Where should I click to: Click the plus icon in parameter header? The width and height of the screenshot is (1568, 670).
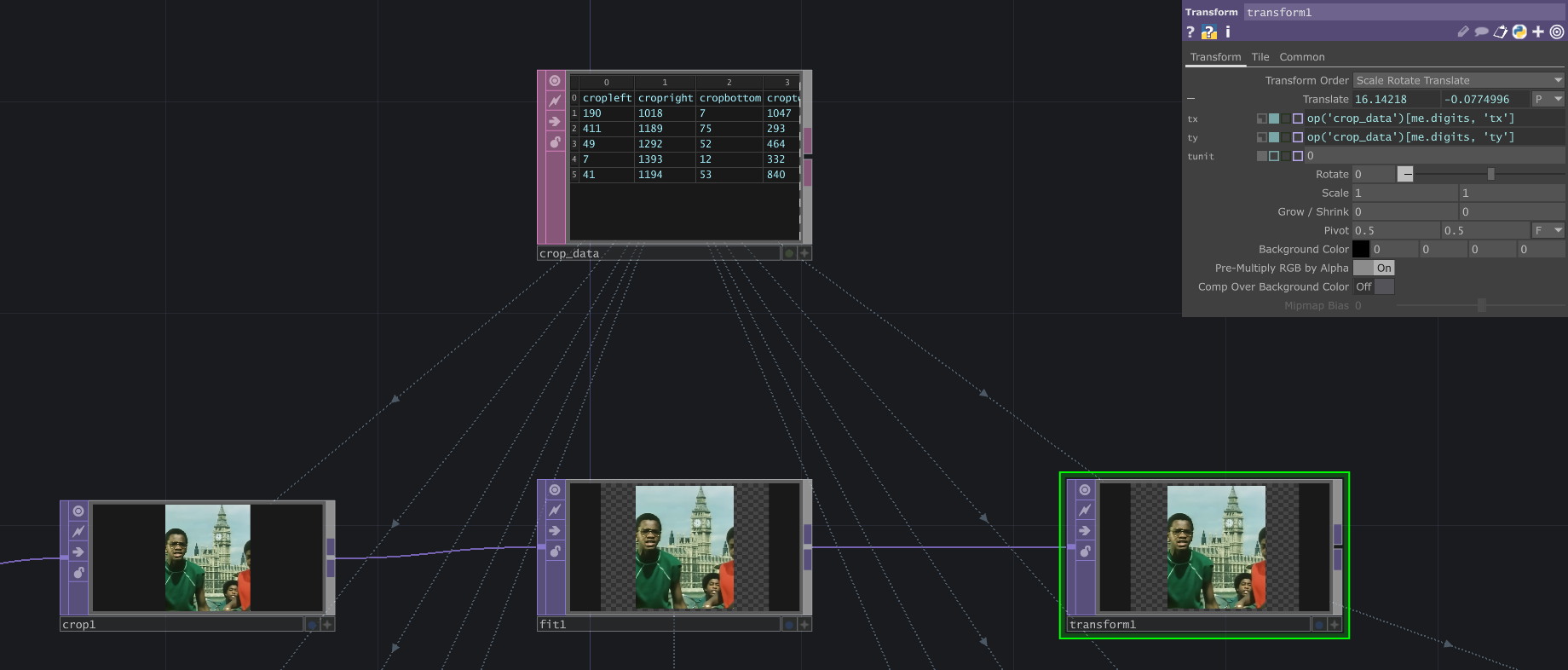1538,32
